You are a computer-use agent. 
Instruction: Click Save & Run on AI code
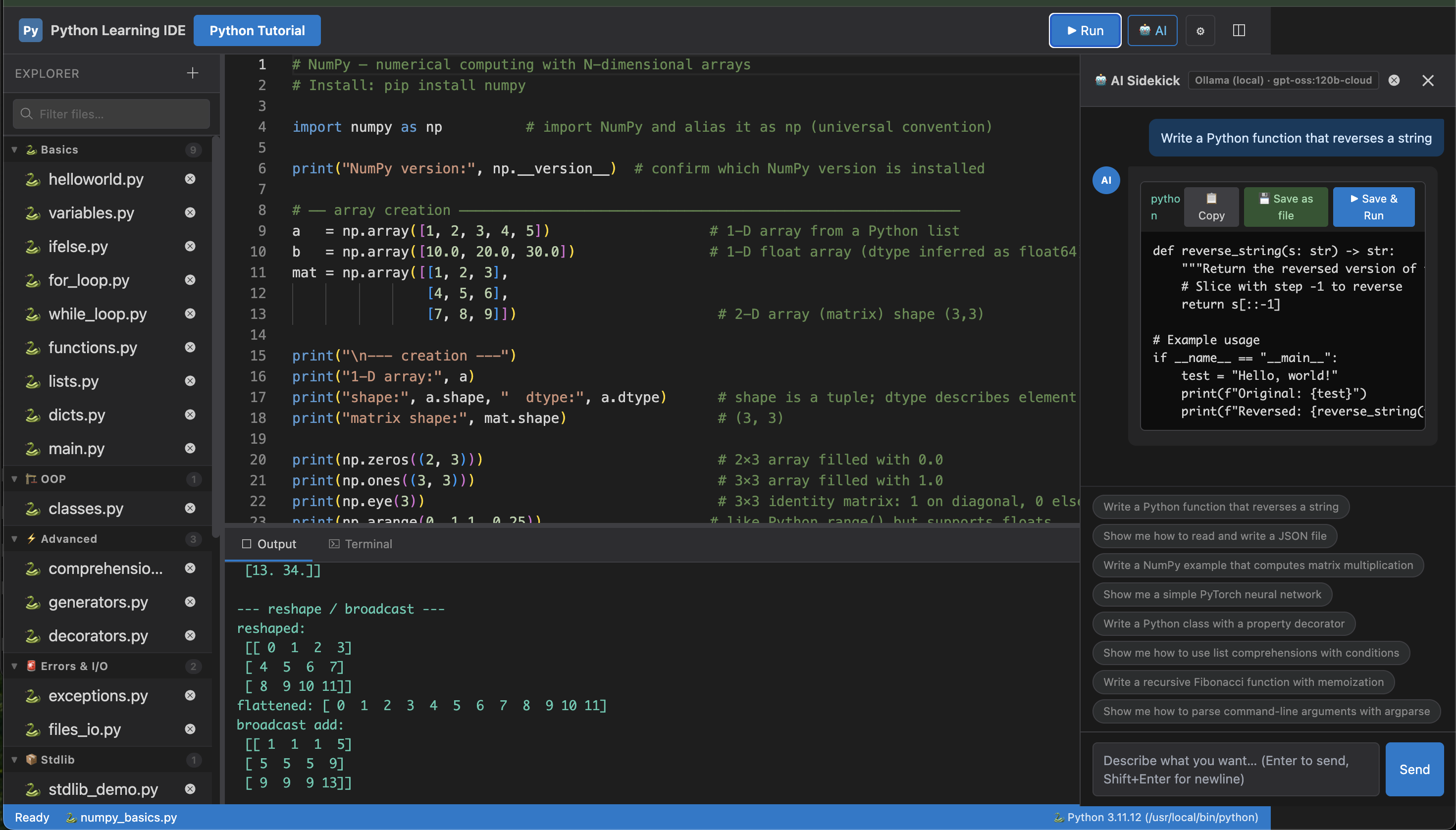coord(1373,207)
